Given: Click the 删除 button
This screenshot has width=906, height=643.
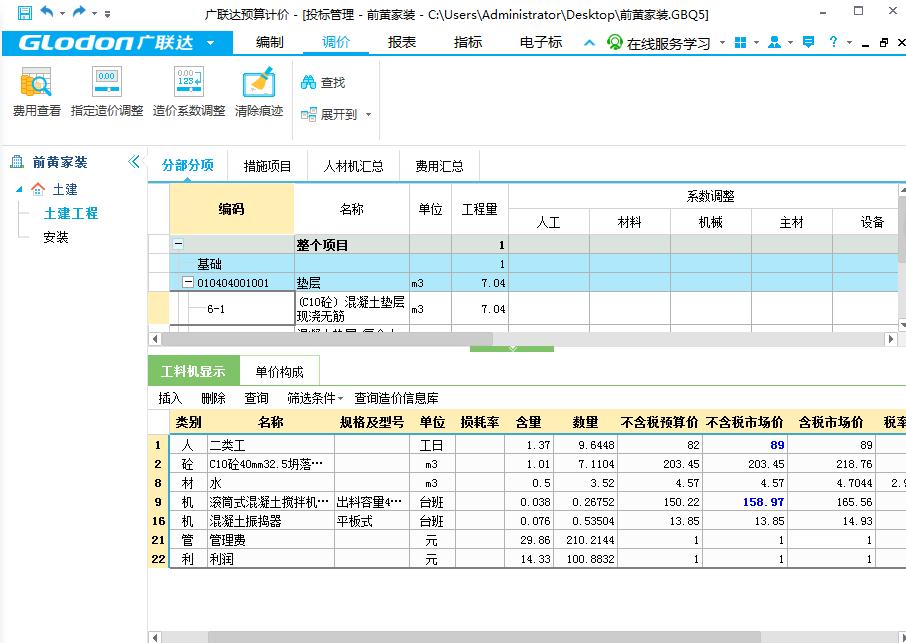Looking at the screenshot, I should (x=213, y=398).
